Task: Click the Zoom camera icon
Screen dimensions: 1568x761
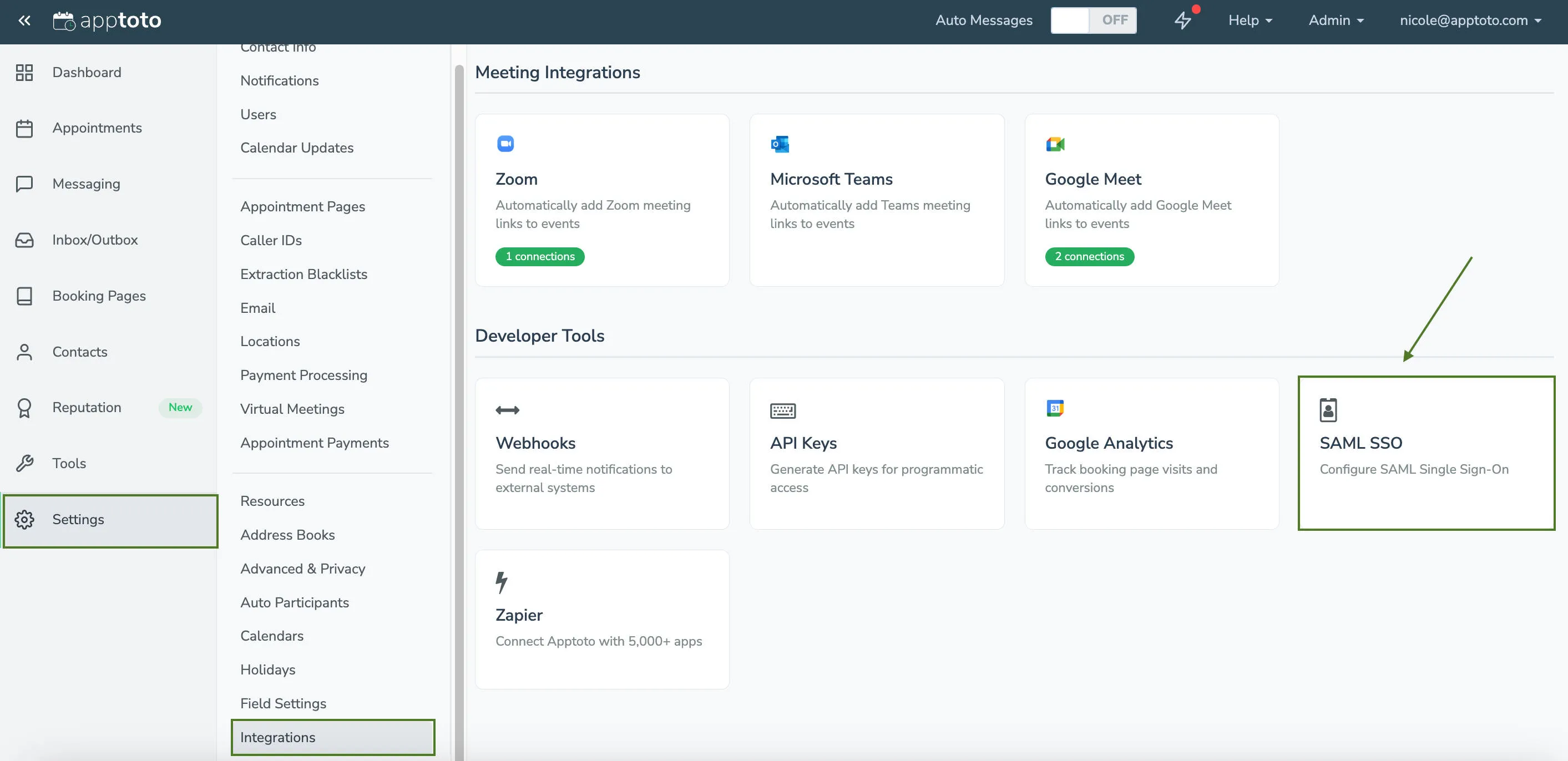Action: [x=505, y=144]
